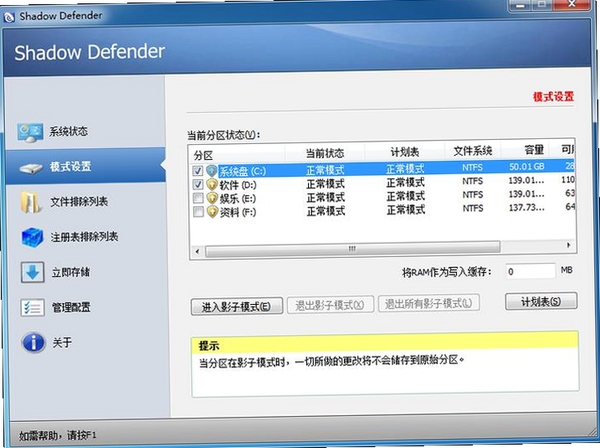The width and height of the screenshot is (600, 448).
Task: Click the partition list horizontal scrollbar thumb
Action: pos(352,249)
